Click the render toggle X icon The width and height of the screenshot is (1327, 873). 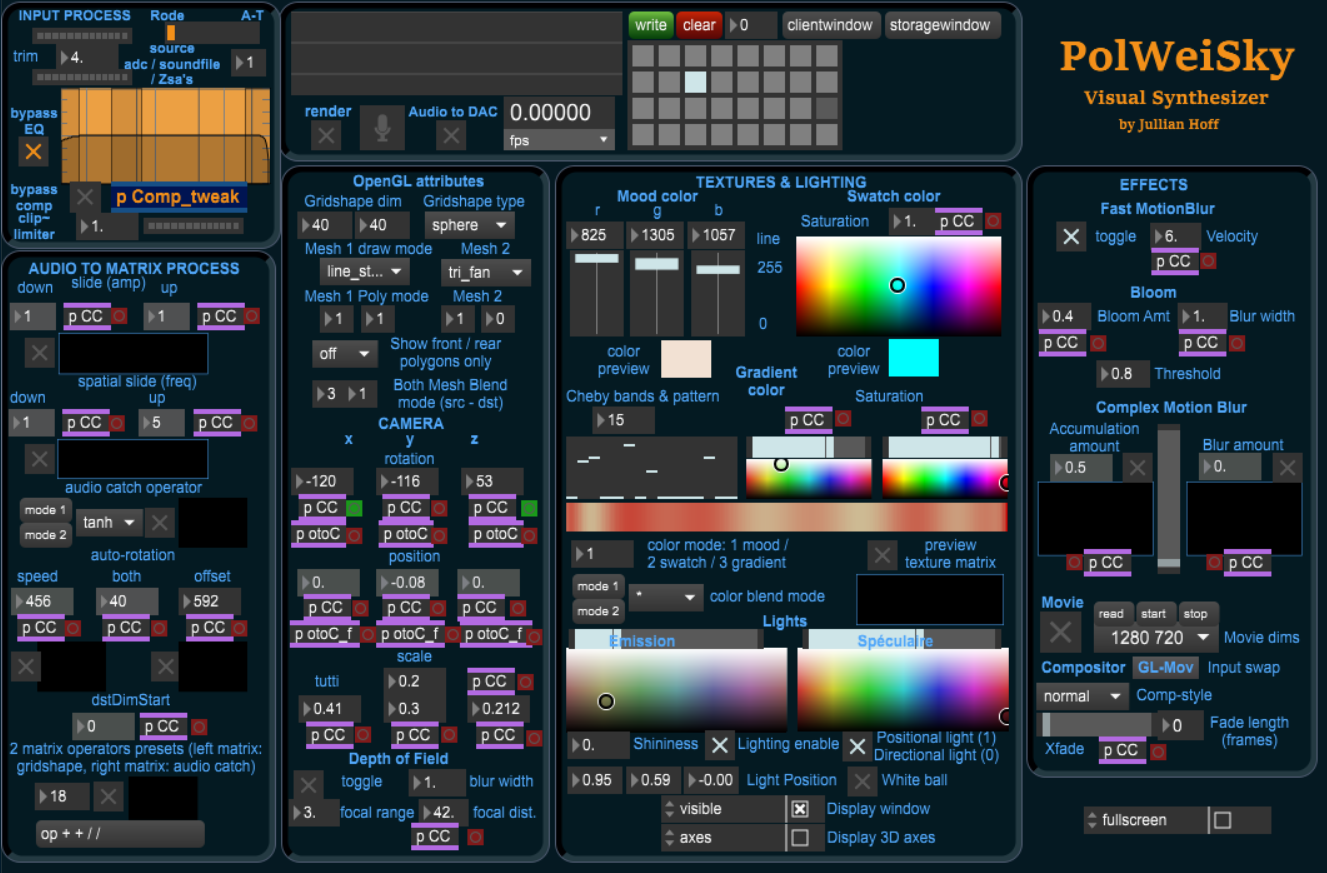point(325,135)
